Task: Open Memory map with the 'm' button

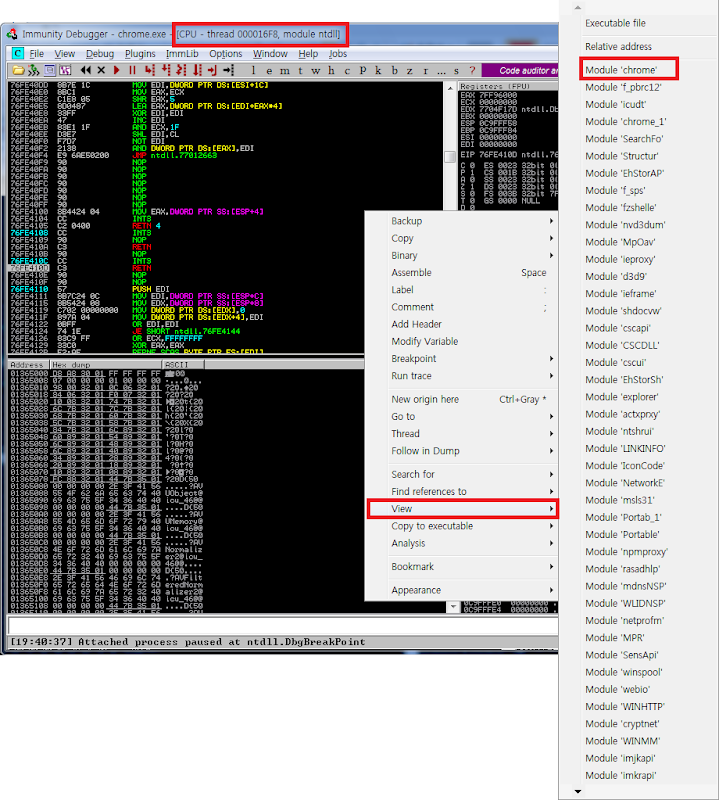Action: tap(285, 70)
